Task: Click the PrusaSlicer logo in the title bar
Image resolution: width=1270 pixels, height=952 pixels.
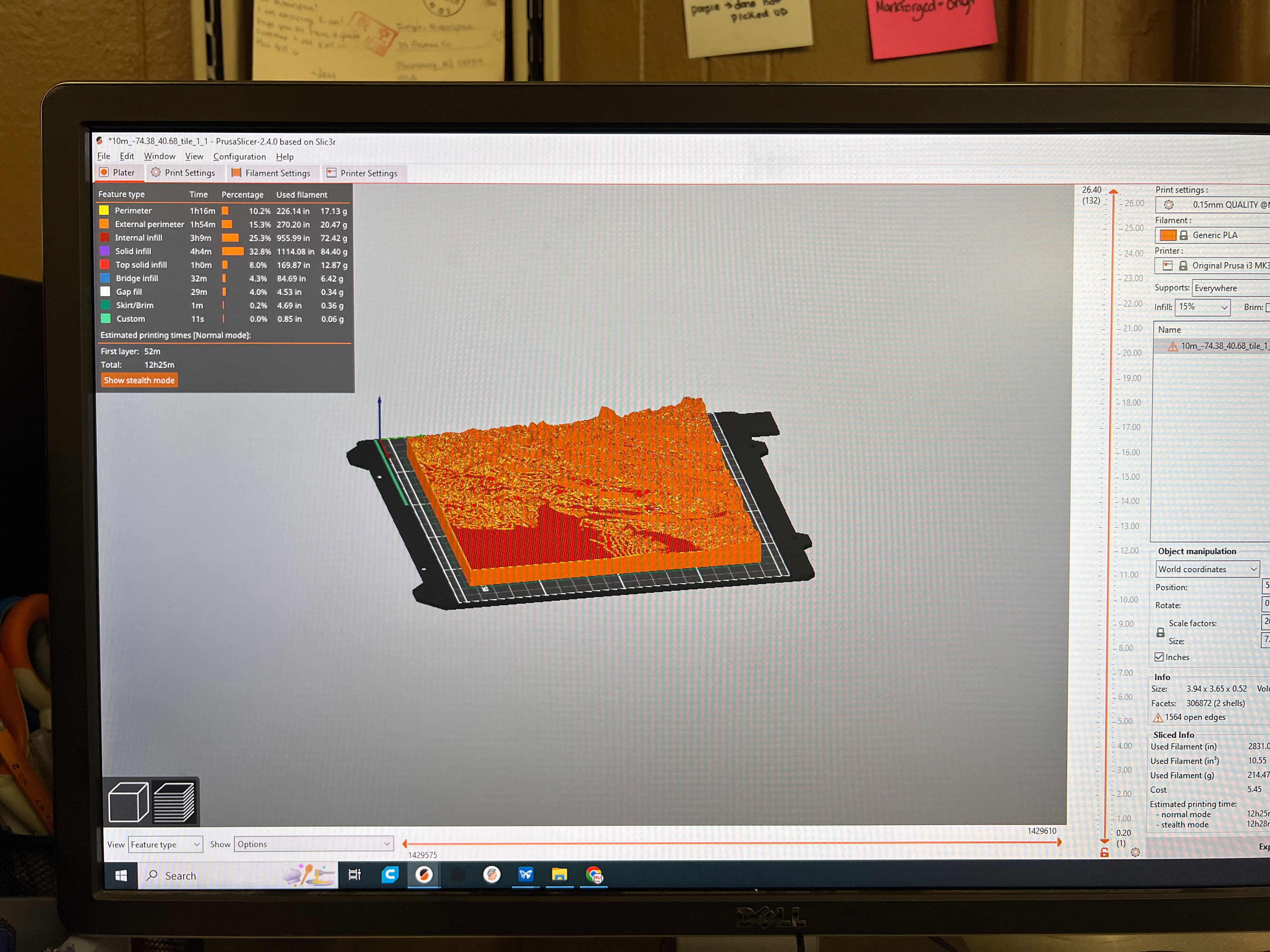Action: (x=99, y=140)
